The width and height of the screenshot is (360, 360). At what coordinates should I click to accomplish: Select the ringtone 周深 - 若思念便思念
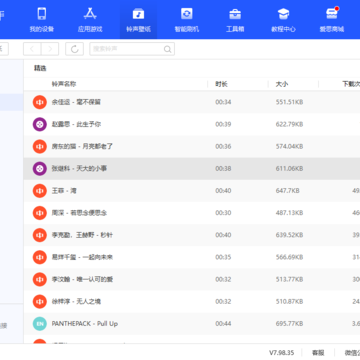click(79, 213)
